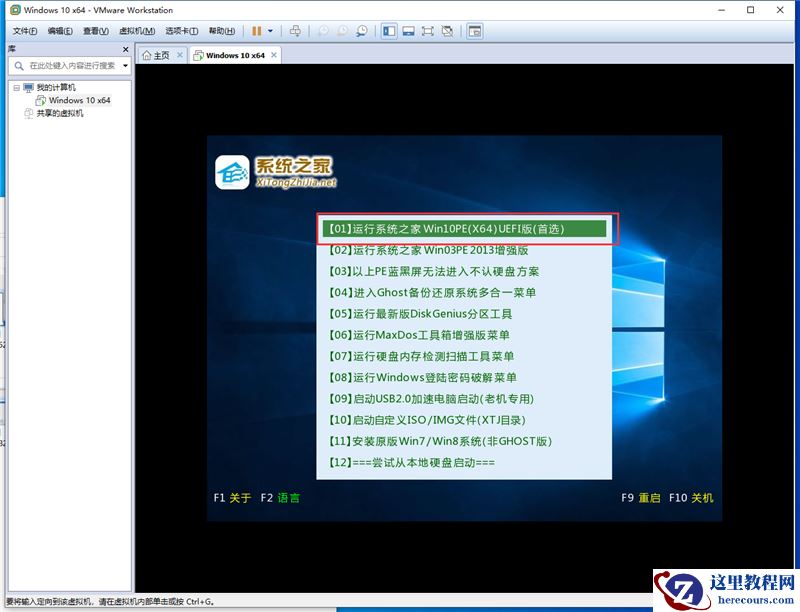800x612 pixels.
Task: Toggle the library sidebar view icon
Action: click(x=389, y=31)
